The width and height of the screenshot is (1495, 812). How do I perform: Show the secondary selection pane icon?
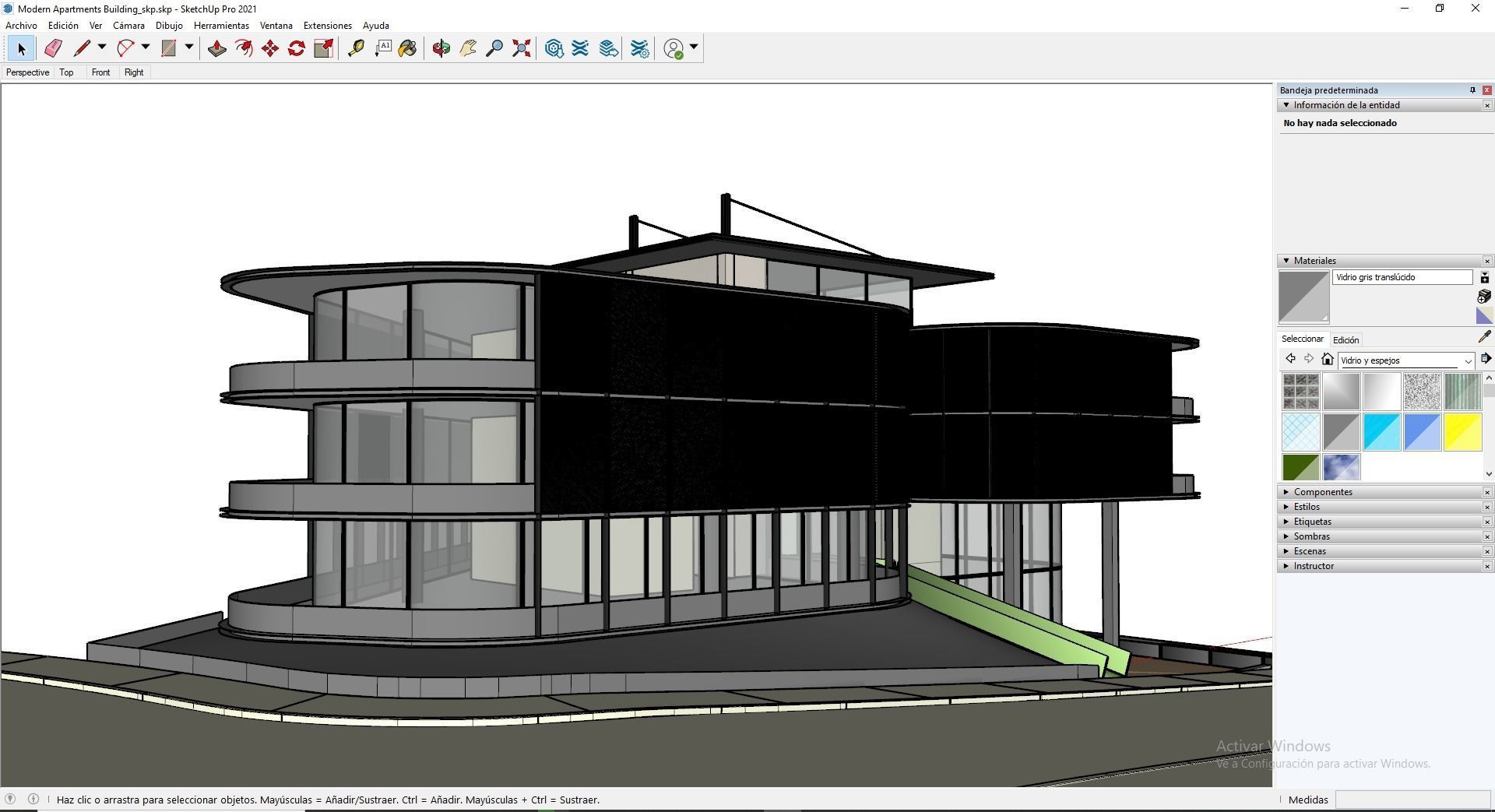point(1484,278)
